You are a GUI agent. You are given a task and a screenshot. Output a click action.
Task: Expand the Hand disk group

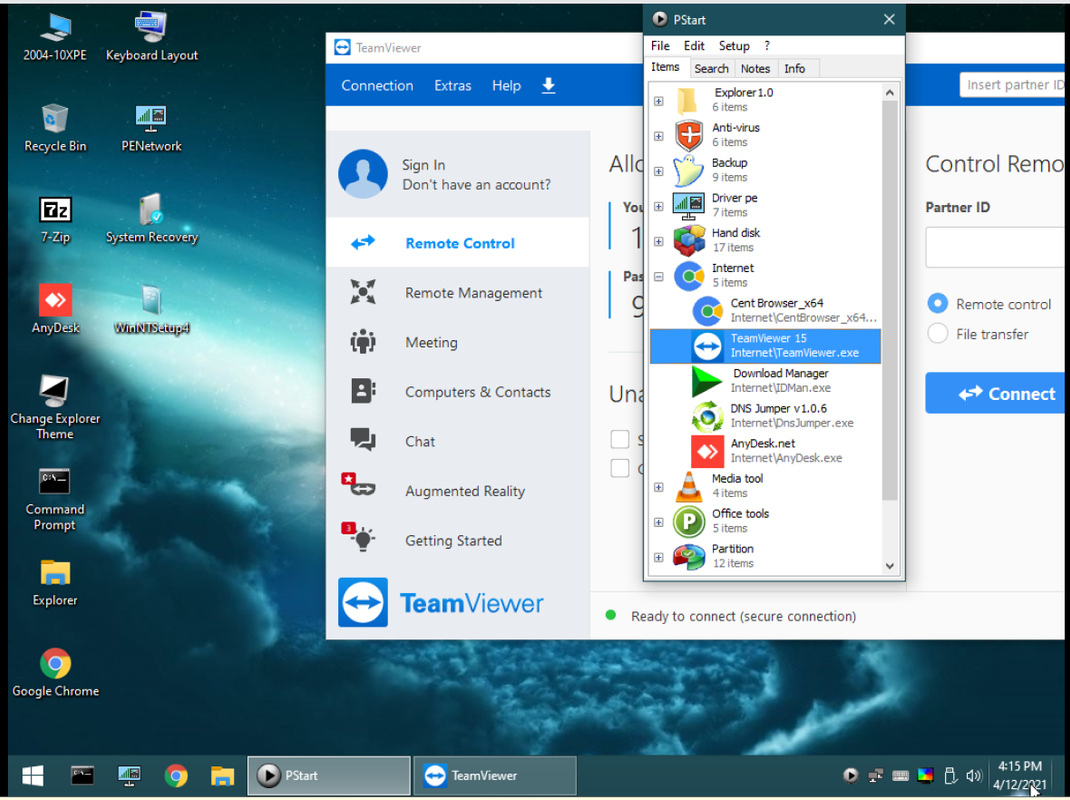pos(659,242)
